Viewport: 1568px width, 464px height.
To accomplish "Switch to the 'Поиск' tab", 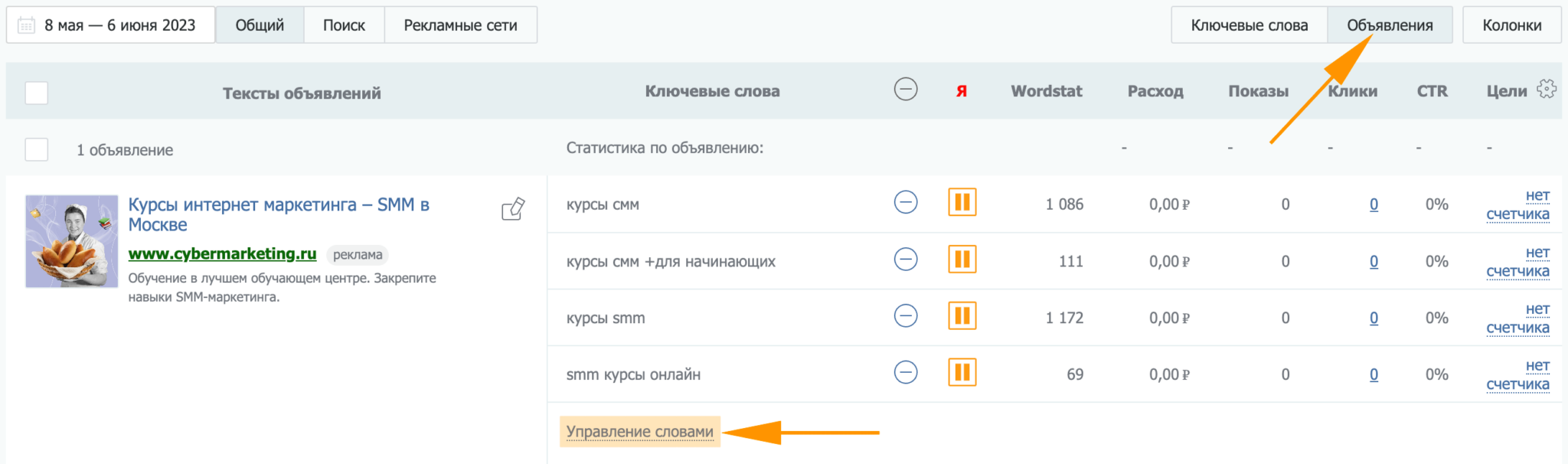I will [x=344, y=25].
